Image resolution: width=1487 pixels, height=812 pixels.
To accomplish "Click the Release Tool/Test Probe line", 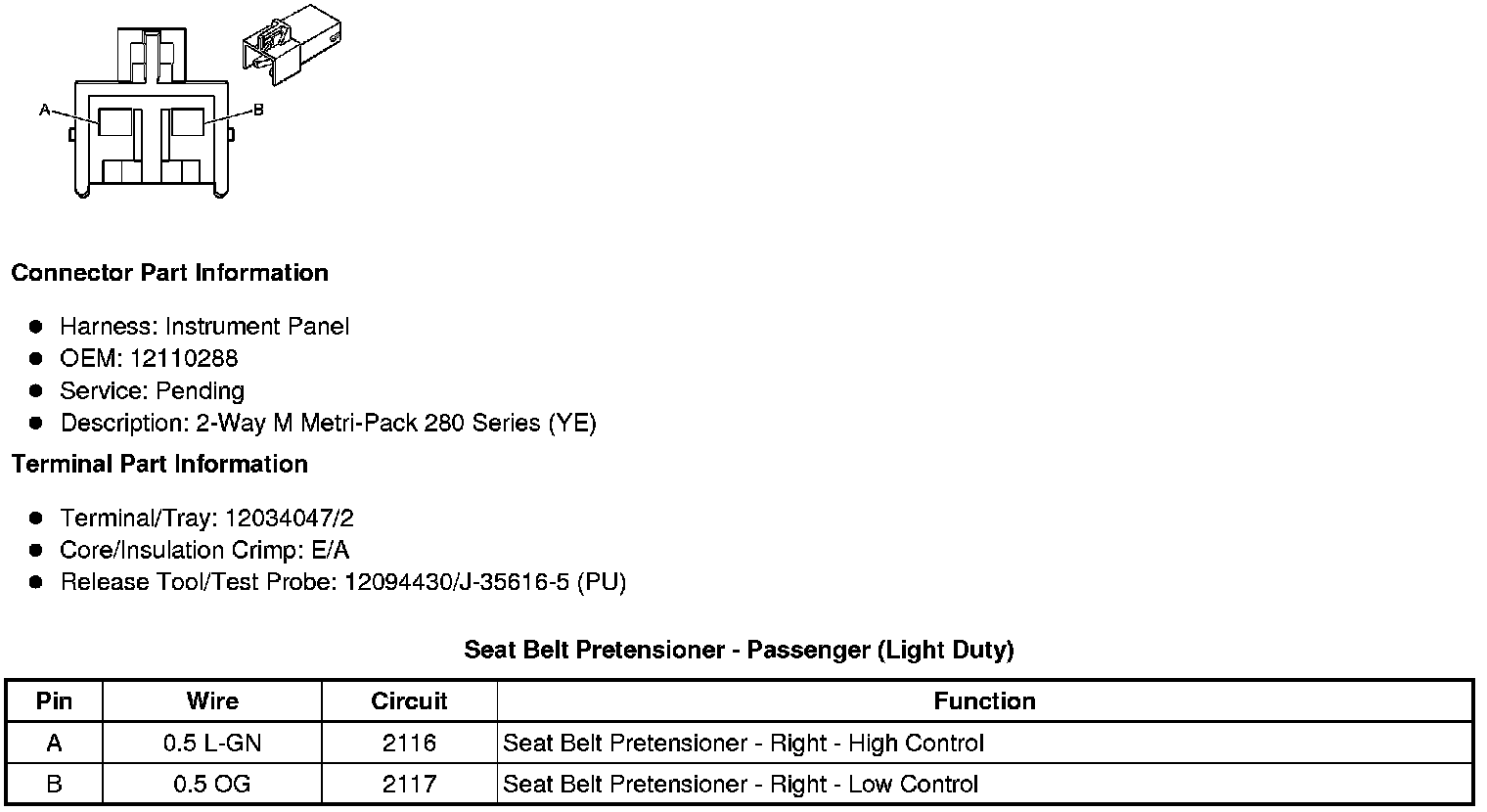I will (x=342, y=582).
